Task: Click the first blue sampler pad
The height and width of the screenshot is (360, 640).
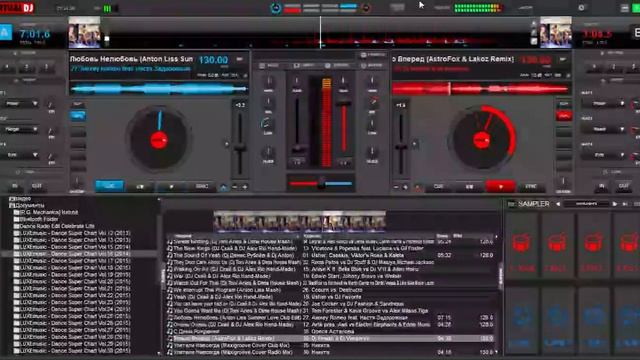Action: click(522, 320)
